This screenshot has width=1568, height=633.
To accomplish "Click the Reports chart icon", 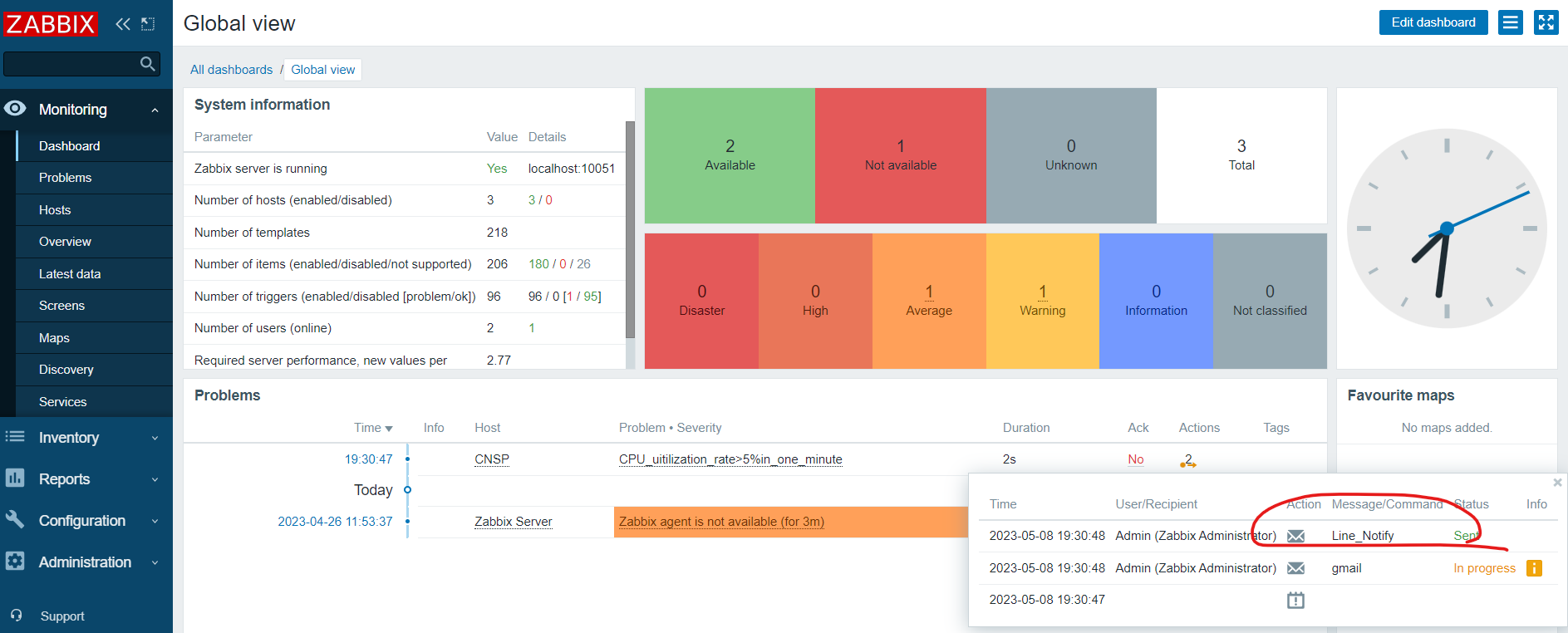I will (x=15, y=478).
